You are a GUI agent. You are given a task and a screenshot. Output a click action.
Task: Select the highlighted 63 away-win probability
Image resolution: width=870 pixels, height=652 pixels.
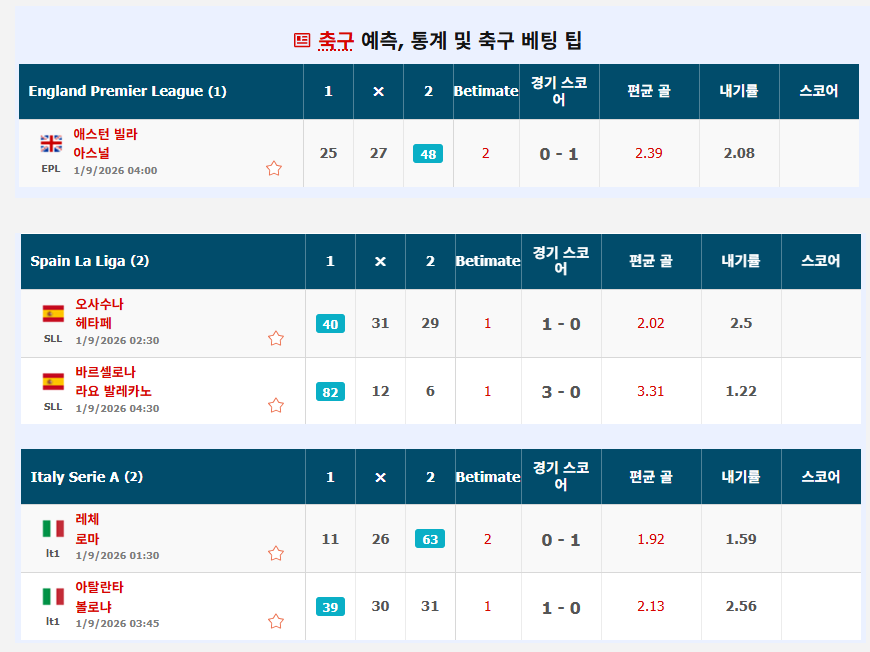click(x=430, y=539)
